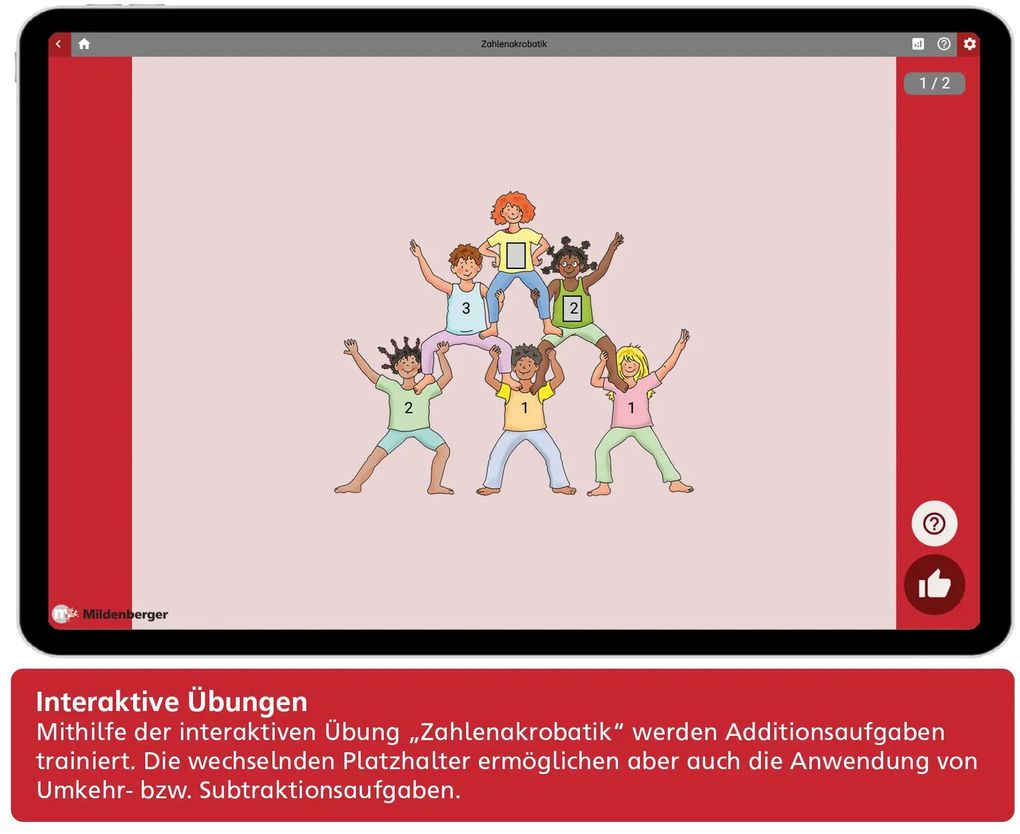Open the settings gear icon
The image size is (1020, 834).
[969, 44]
